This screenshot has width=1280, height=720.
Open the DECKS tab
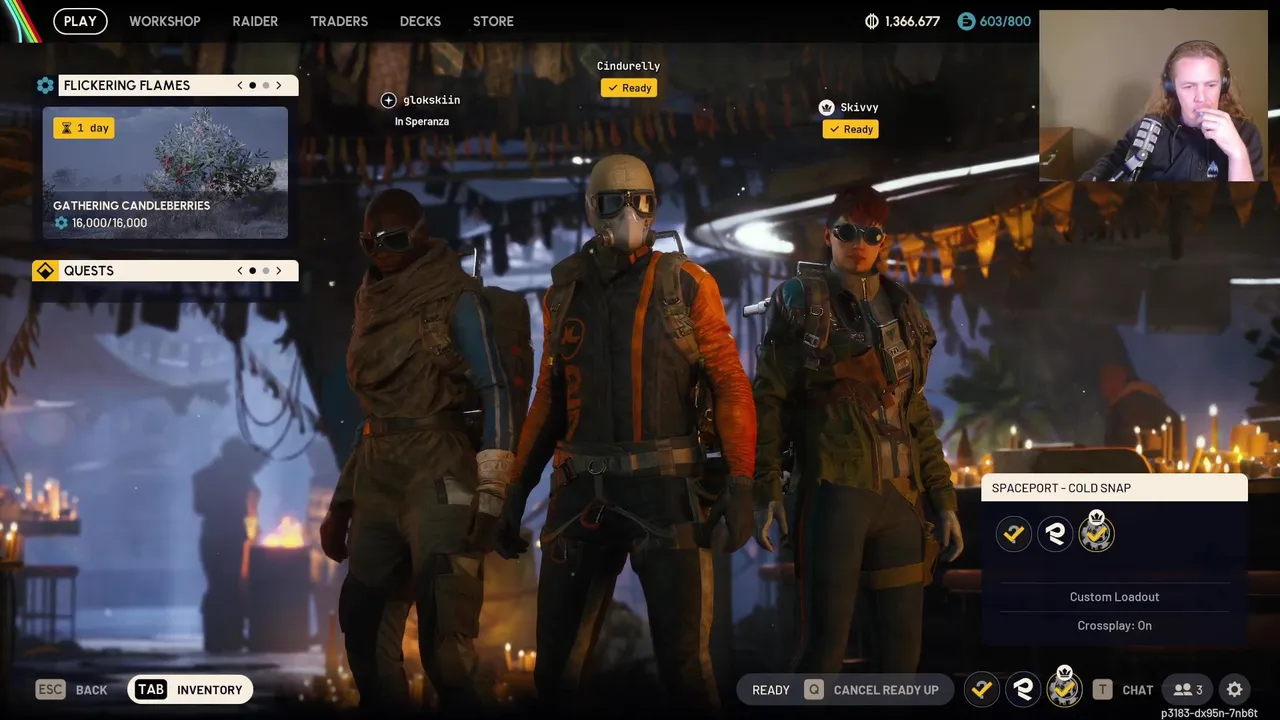click(x=421, y=21)
